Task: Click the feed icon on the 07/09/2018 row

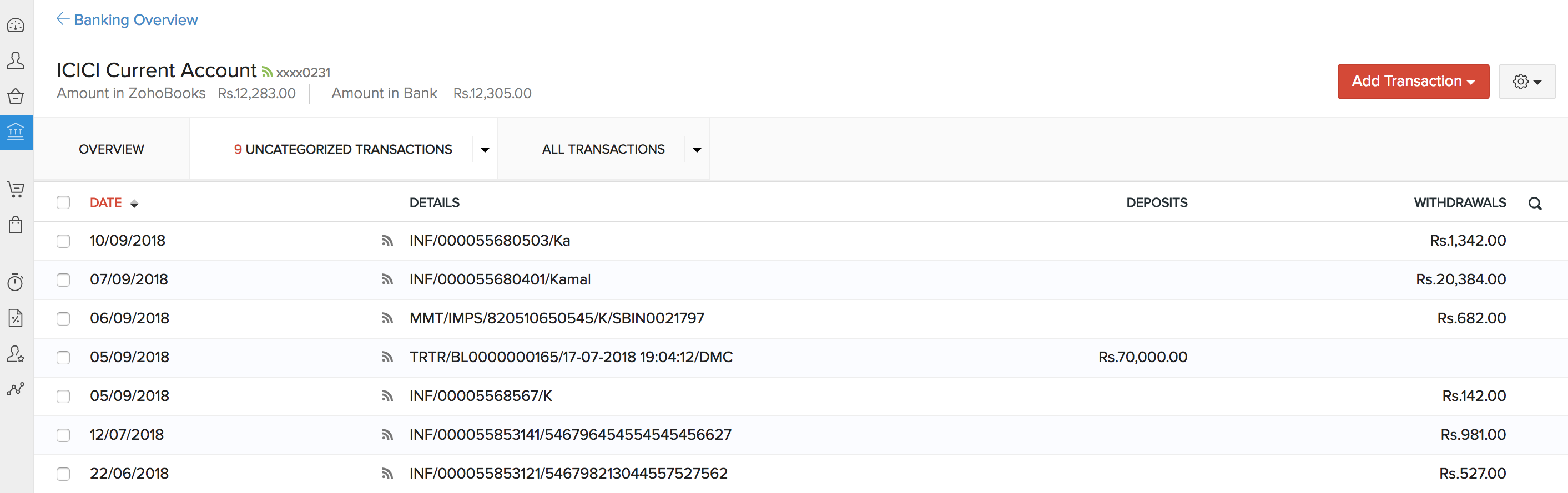Action: (x=387, y=279)
